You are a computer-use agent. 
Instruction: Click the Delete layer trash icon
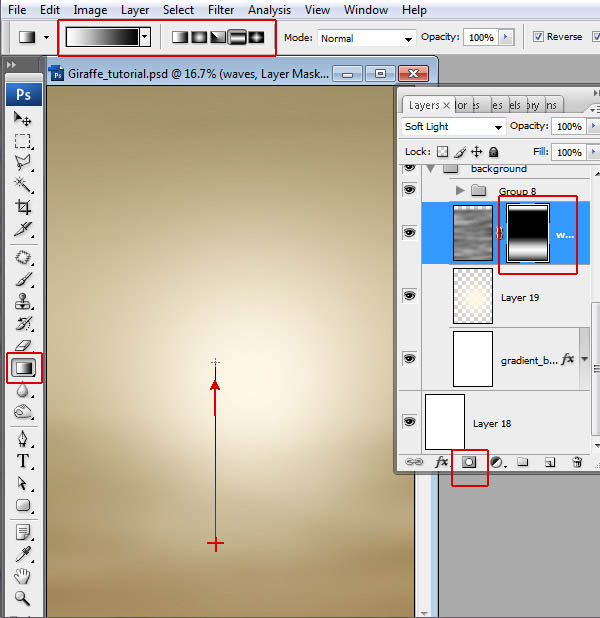point(577,462)
